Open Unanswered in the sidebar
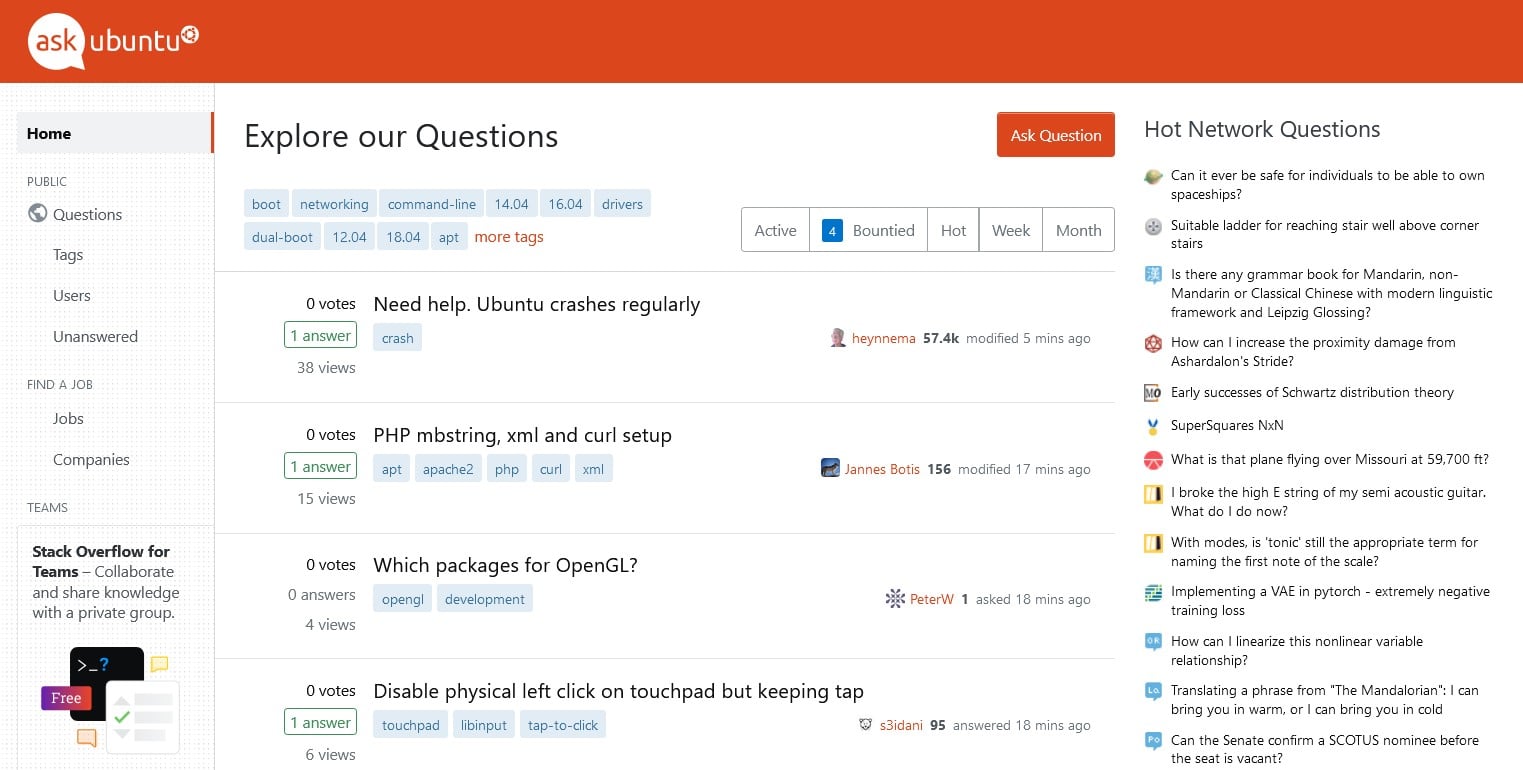 click(95, 337)
